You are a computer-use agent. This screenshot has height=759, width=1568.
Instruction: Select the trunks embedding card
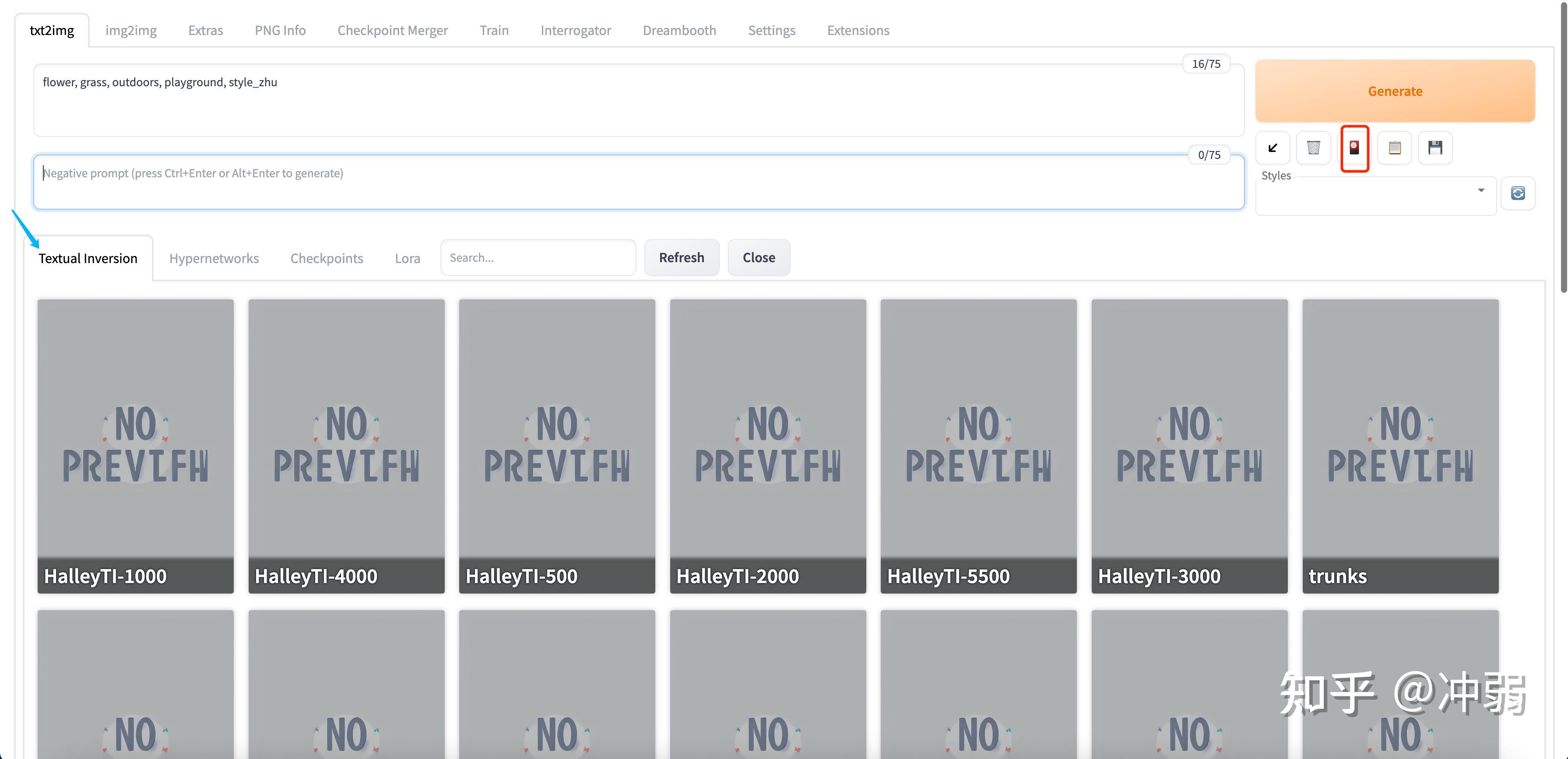(1400, 446)
